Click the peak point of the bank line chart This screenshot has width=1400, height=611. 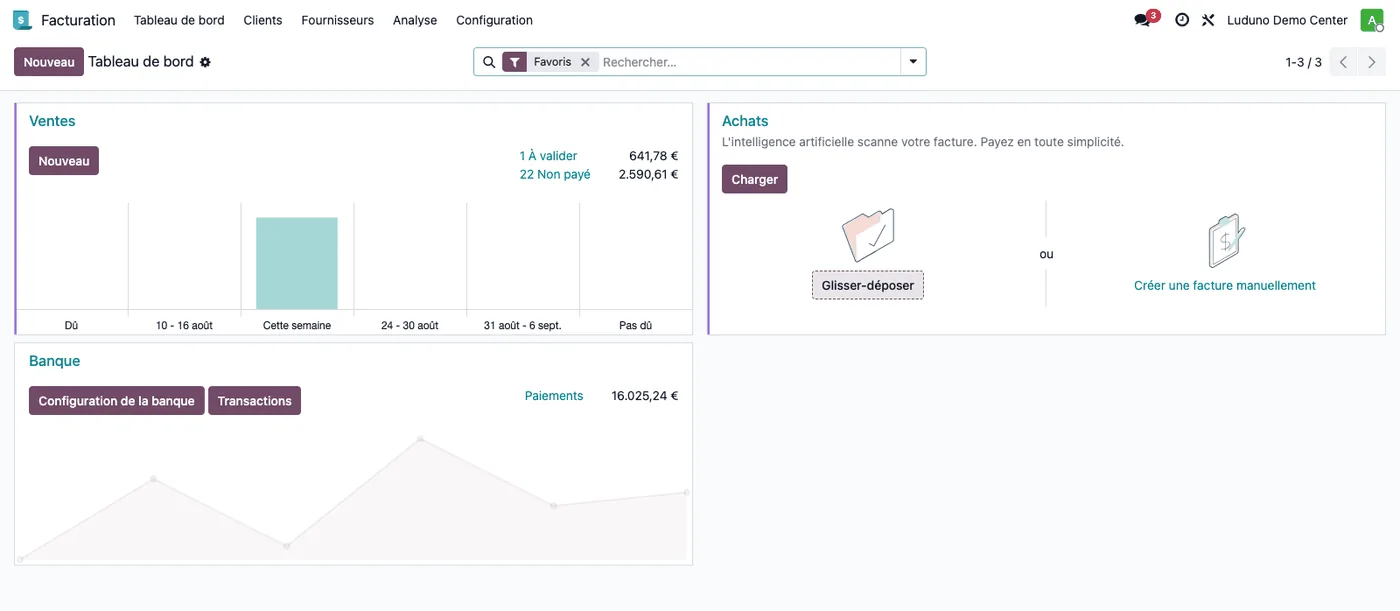point(420,439)
